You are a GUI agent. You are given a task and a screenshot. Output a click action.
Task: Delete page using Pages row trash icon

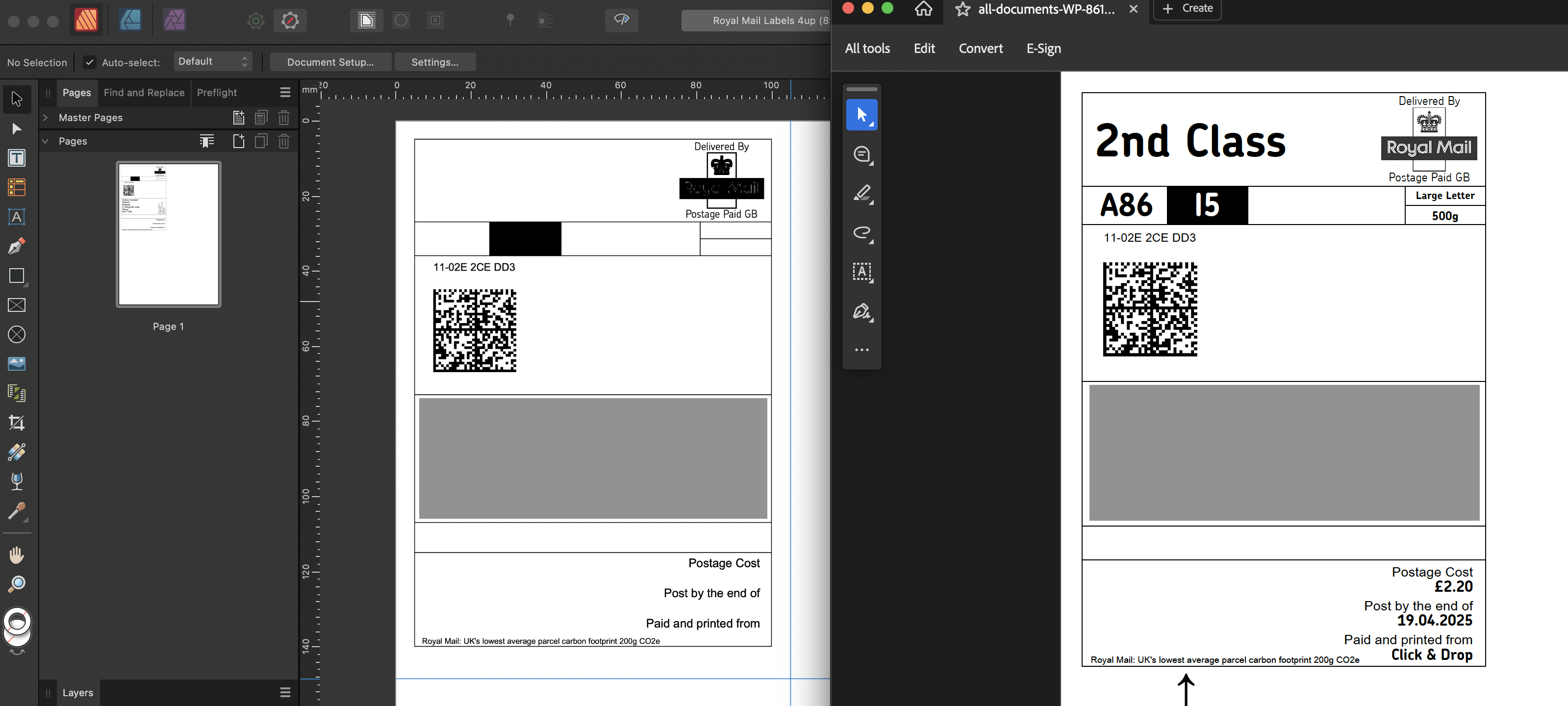[284, 141]
